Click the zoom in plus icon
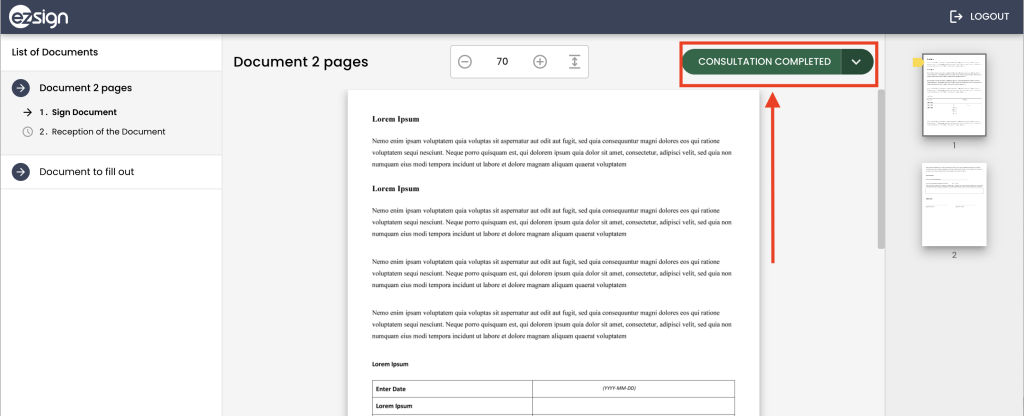The height and width of the screenshot is (416, 1024). (x=540, y=62)
